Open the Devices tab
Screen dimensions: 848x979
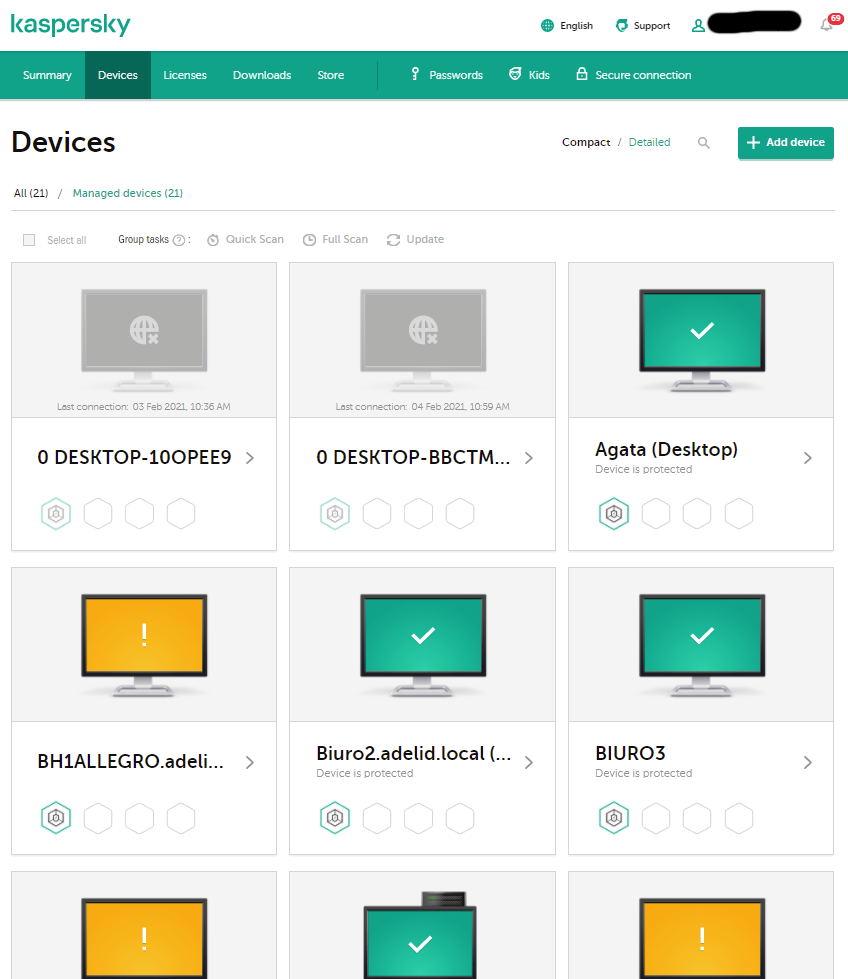117,75
